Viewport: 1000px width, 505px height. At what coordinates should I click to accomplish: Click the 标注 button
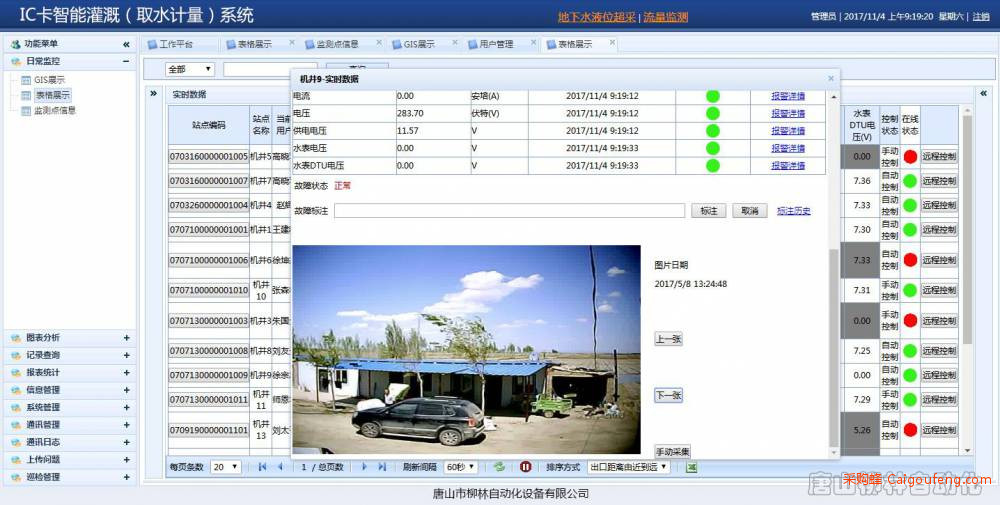tap(709, 211)
